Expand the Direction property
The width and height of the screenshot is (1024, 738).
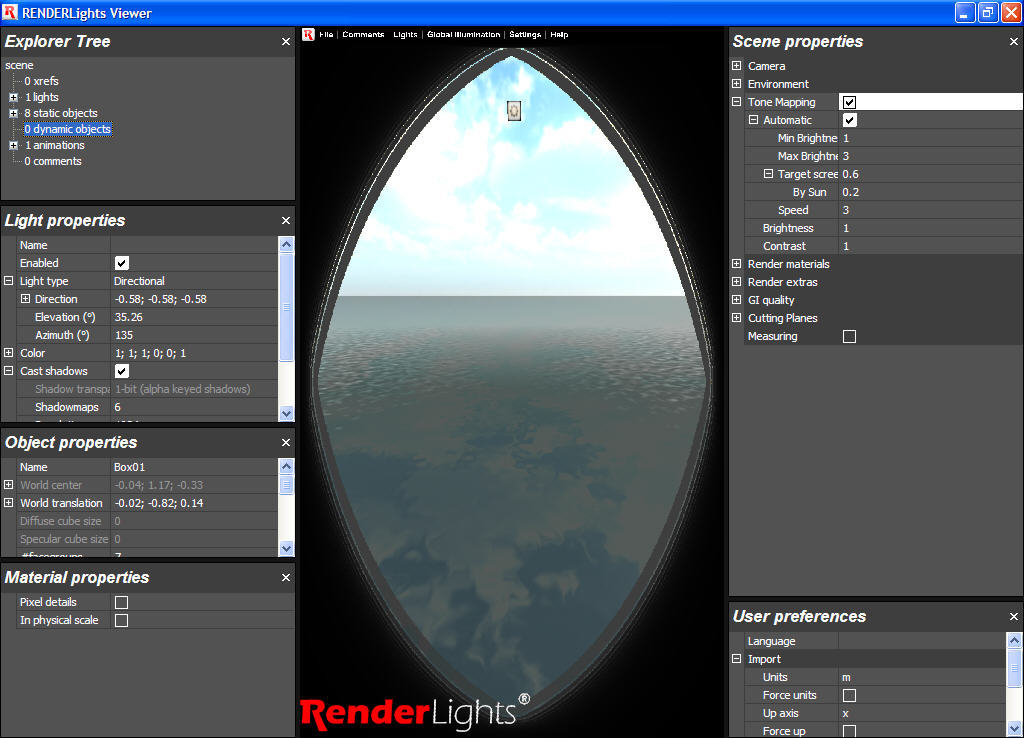pos(25,298)
